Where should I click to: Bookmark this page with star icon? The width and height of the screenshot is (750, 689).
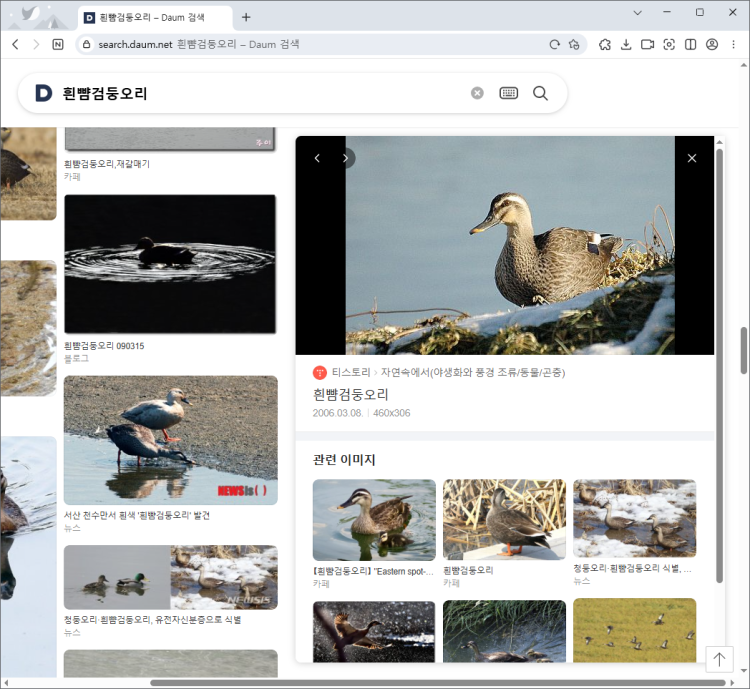pyautogui.click(x=574, y=44)
